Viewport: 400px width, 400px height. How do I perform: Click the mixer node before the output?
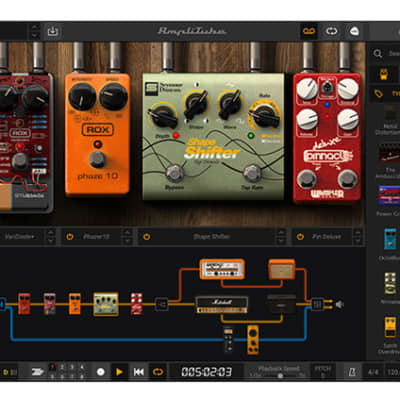coord(317,304)
